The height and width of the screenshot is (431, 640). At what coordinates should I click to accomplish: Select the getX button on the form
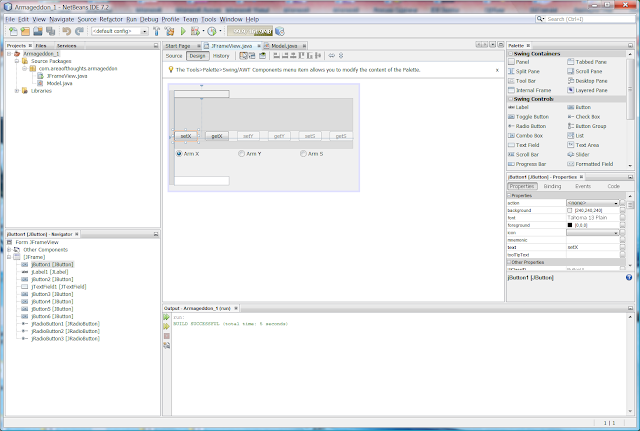tap(217, 136)
